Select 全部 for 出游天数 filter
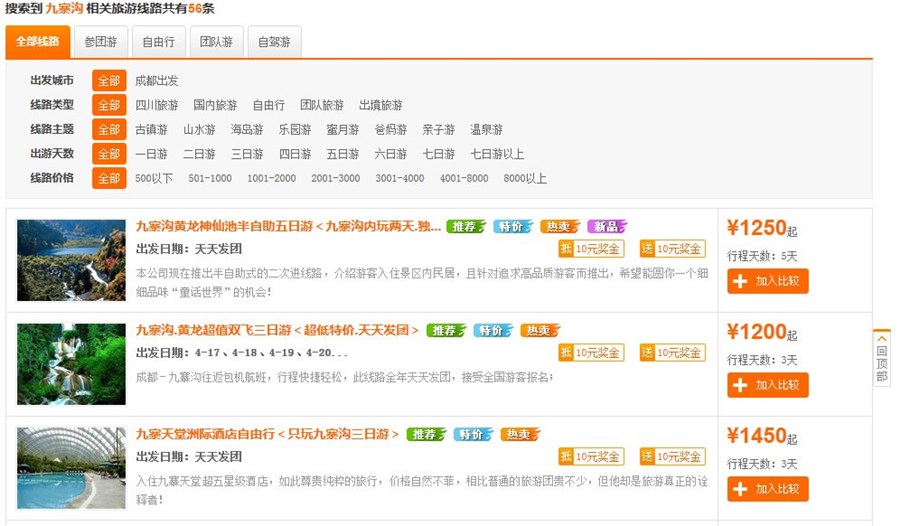 click(109, 154)
